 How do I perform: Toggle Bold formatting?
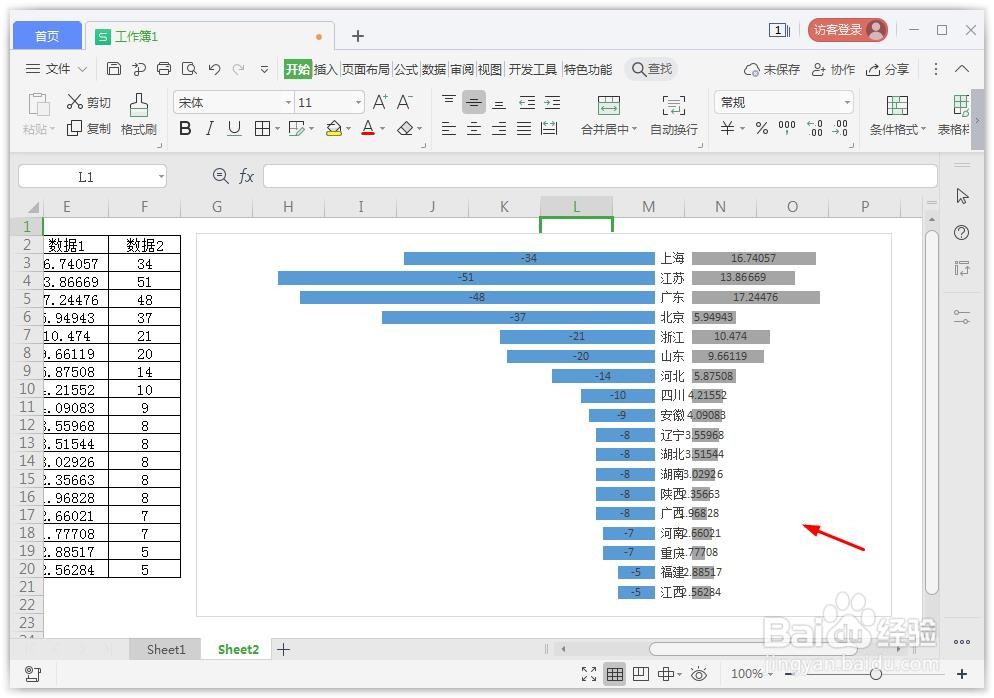[x=185, y=129]
